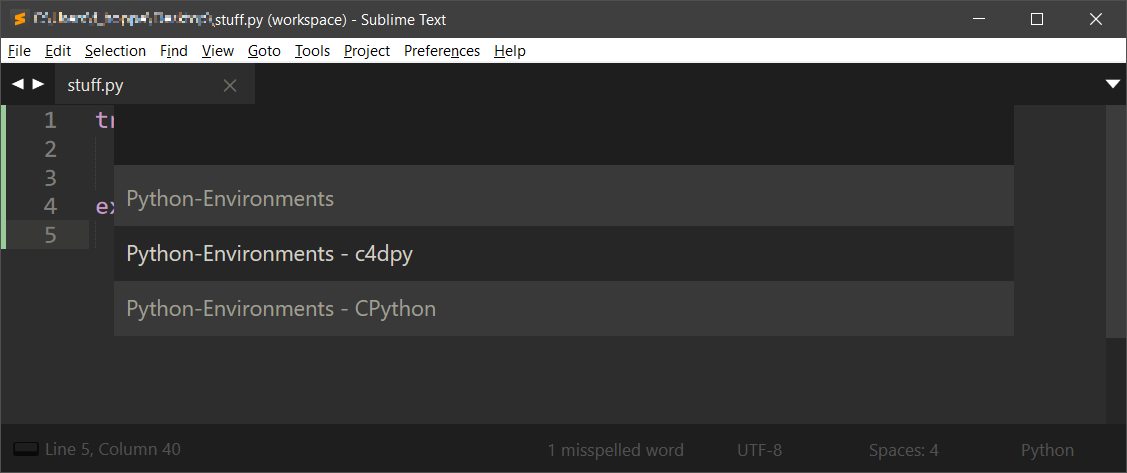Click the quick panel search input field
Screen dimensions: 1127x473
tap(563, 136)
